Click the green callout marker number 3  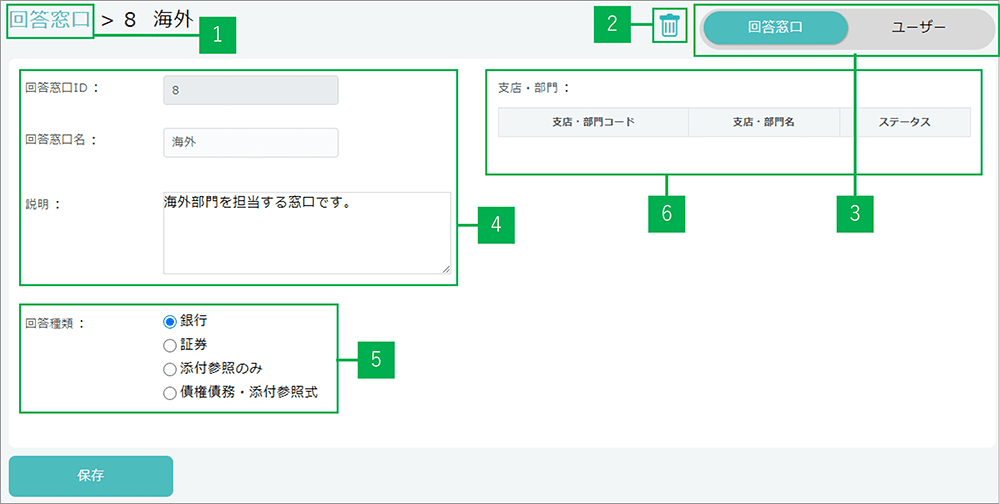click(855, 213)
